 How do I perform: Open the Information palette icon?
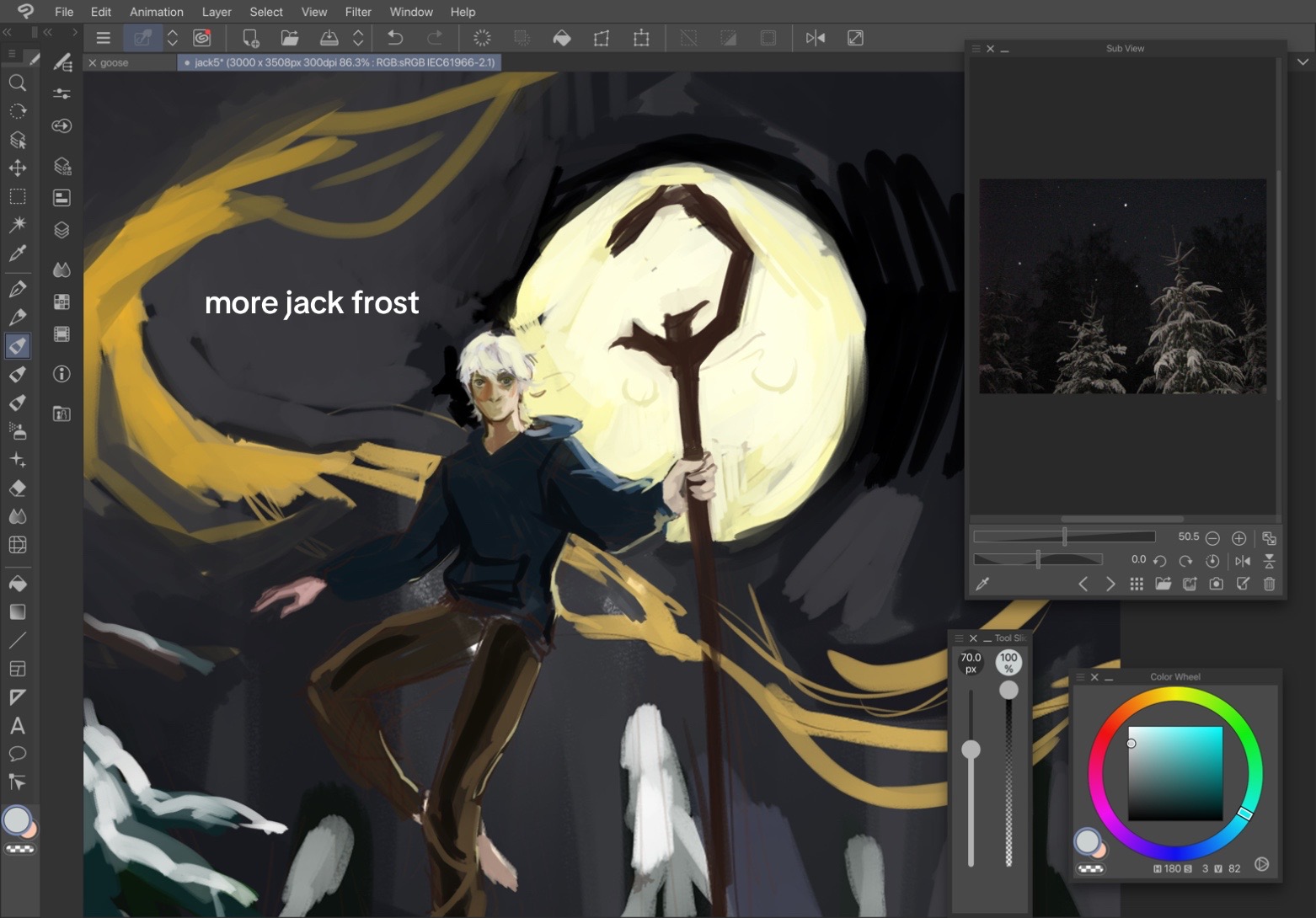(x=62, y=374)
